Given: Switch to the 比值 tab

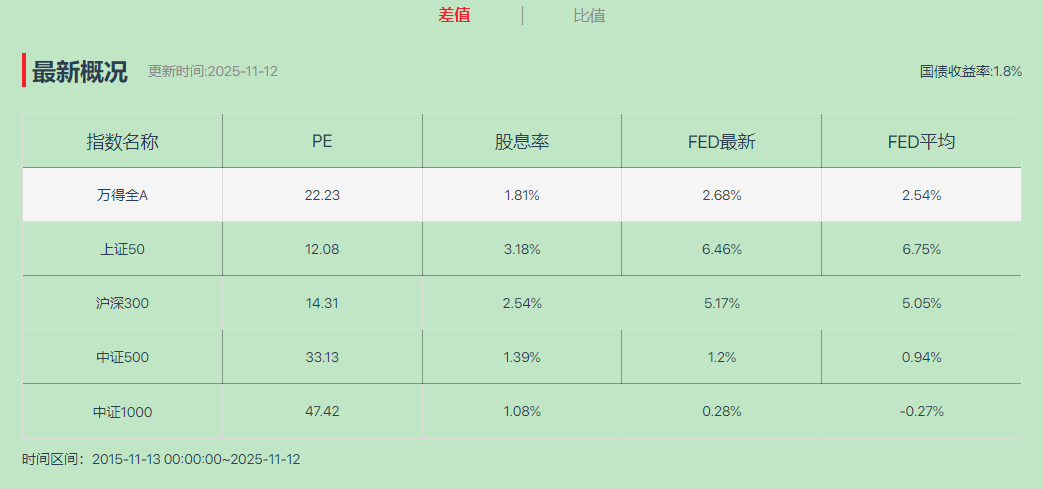Looking at the screenshot, I should [x=589, y=16].
